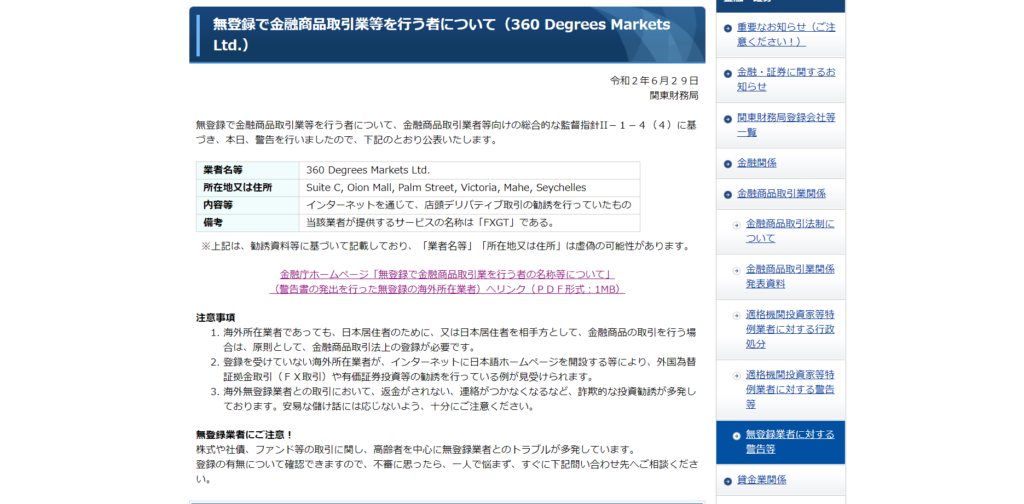Click bullet icon beside 金融関係
This screenshot has height=504, width=1024.
tap(728, 164)
